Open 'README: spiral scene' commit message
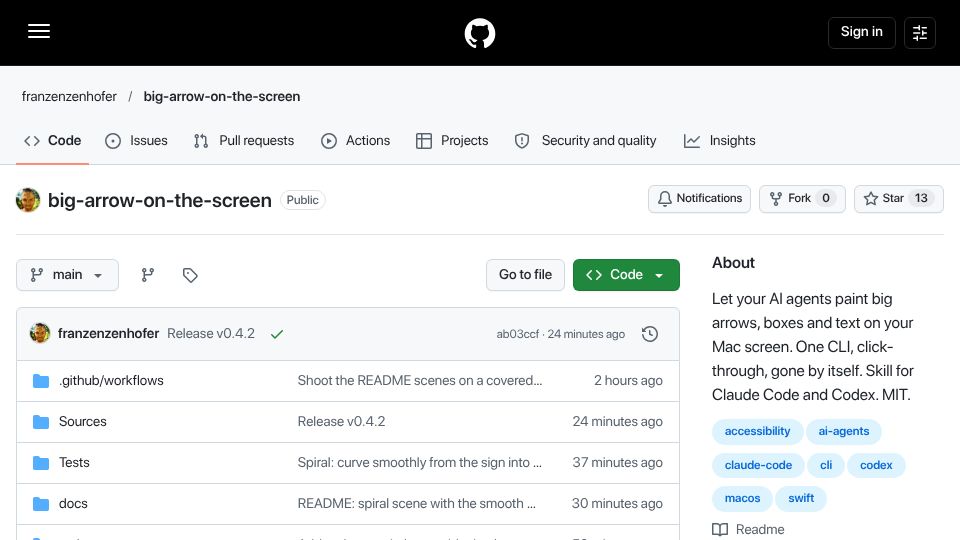Image resolution: width=960 pixels, height=540 pixels. click(x=416, y=504)
